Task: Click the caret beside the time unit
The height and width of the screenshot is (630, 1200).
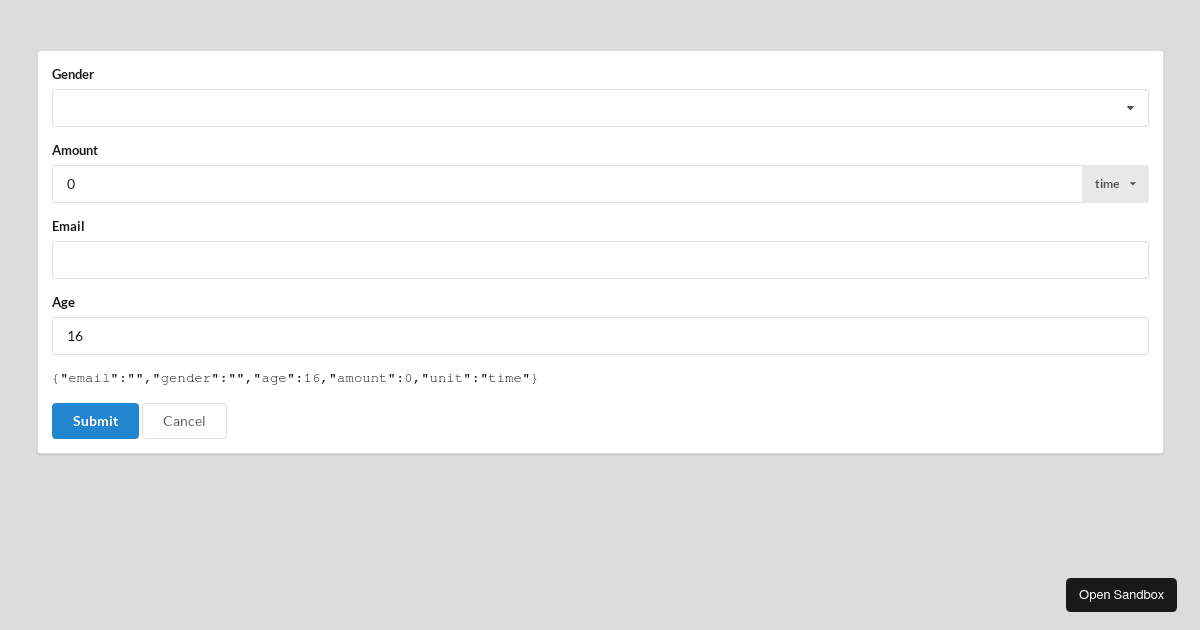Action: (1133, 184)
